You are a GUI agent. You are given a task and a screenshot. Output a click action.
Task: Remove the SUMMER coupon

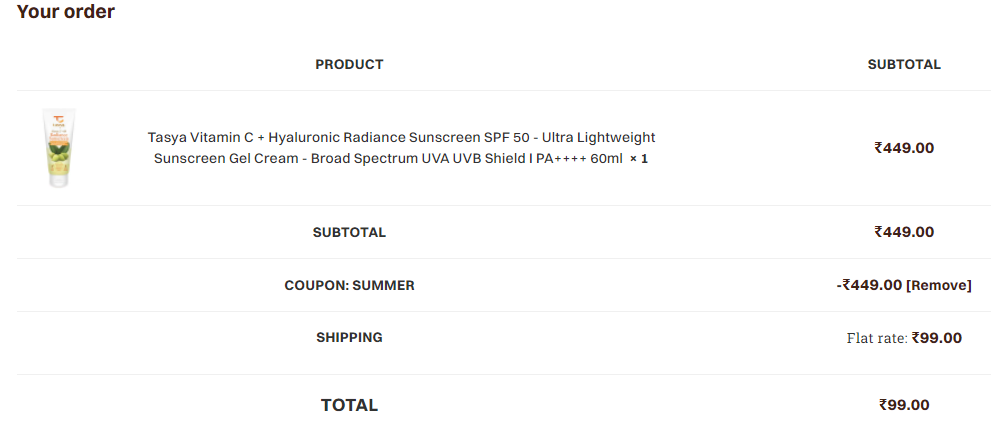(939, 286)
